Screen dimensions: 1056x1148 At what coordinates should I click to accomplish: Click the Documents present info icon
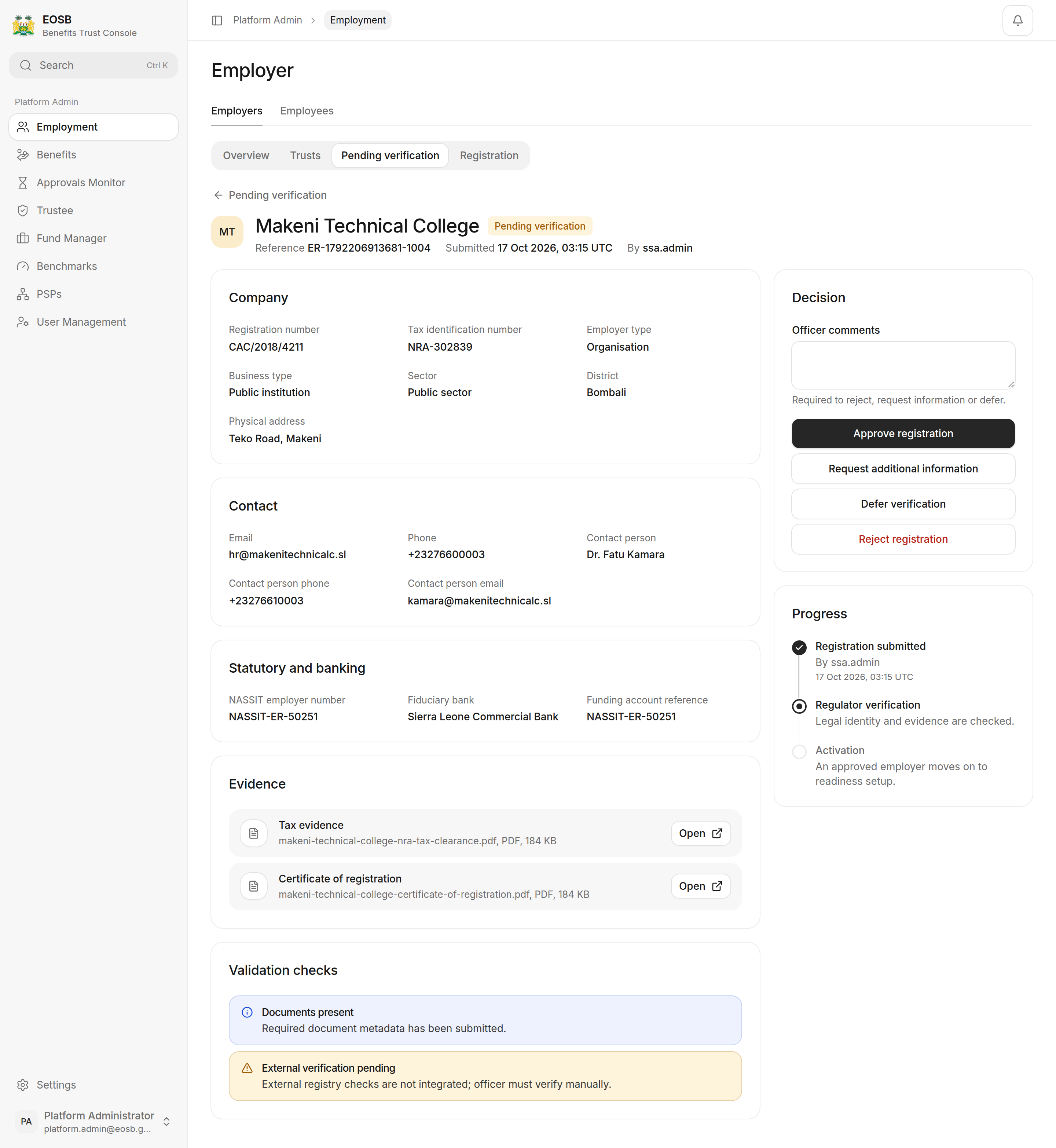[x=247, y=1013]
